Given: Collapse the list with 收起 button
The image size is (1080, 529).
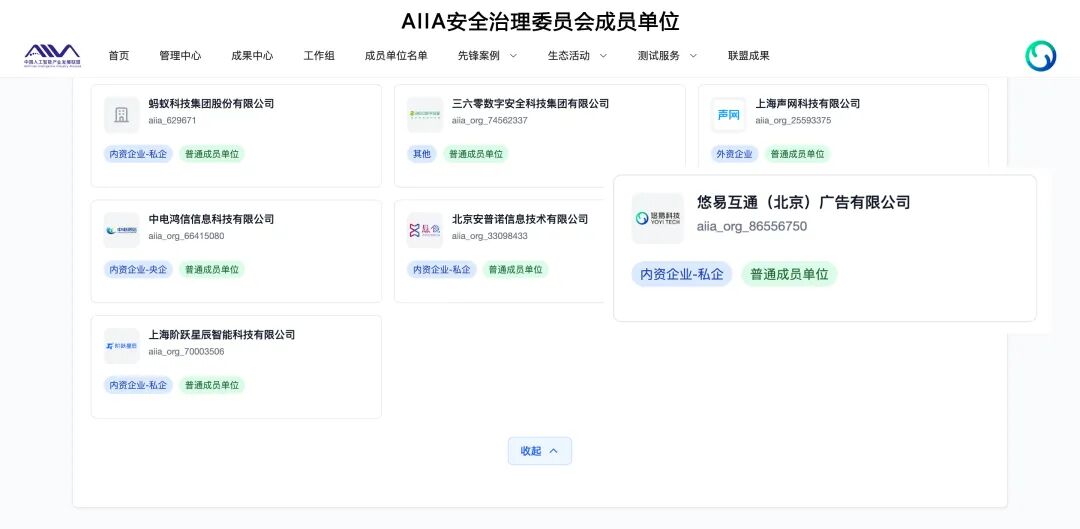Looking at the screenshot, I should point(540,451).
